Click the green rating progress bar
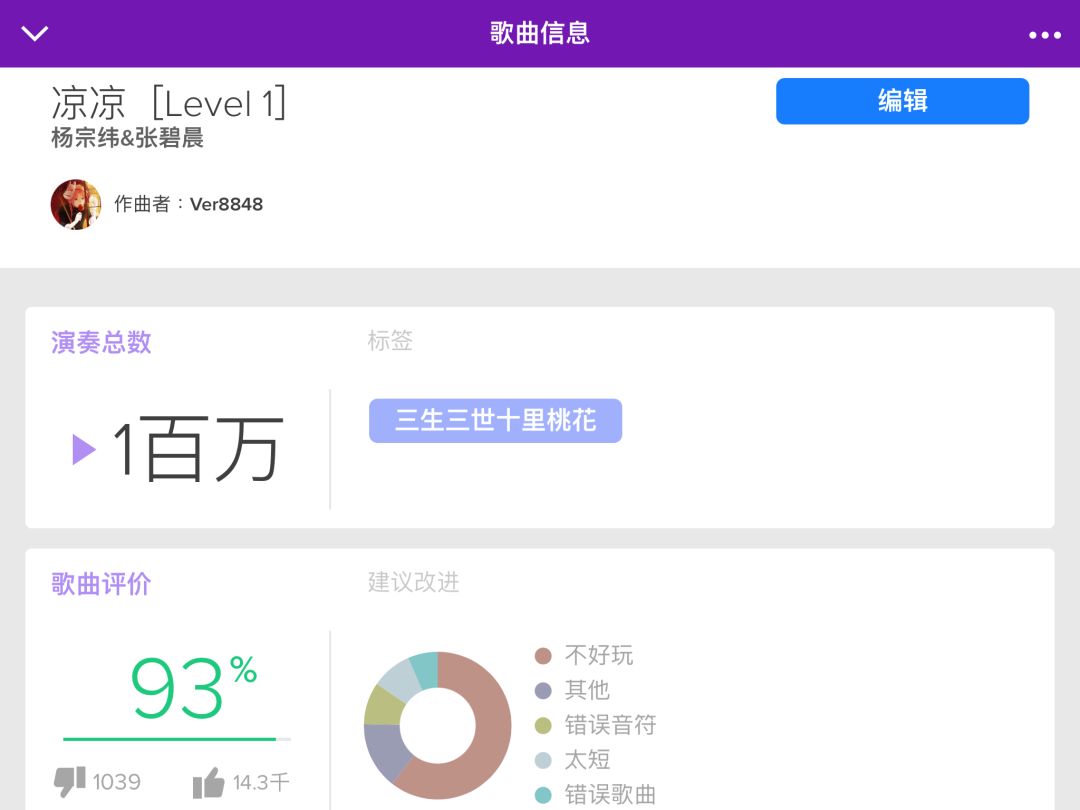Viewport: 1080px width, 810px height. coord(176,739)
